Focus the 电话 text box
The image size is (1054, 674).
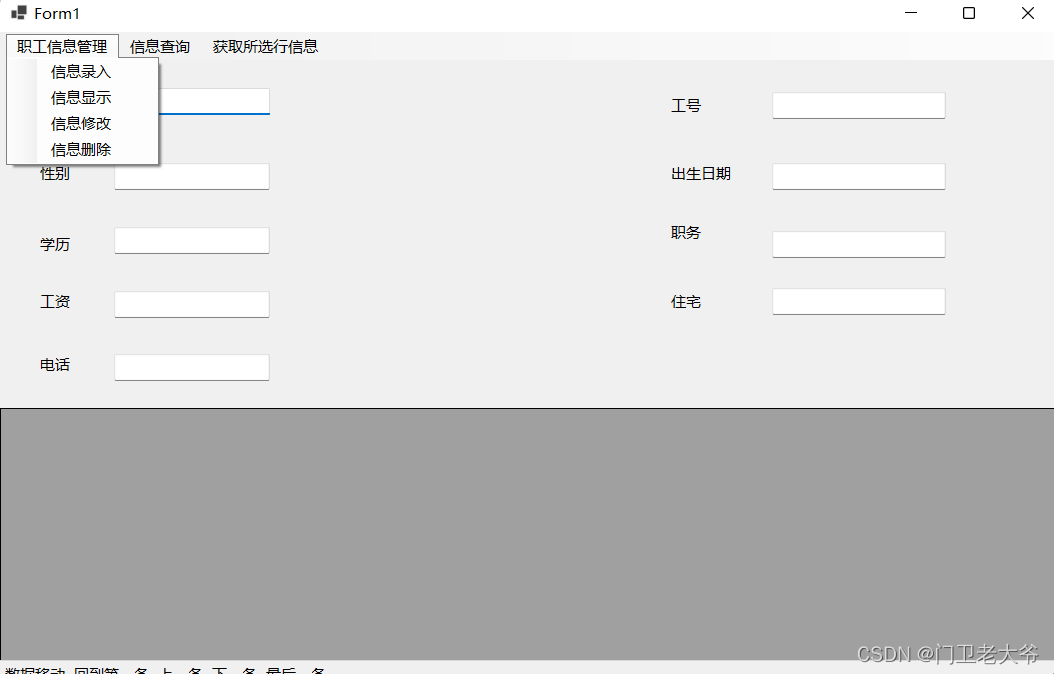coord(192,368)
